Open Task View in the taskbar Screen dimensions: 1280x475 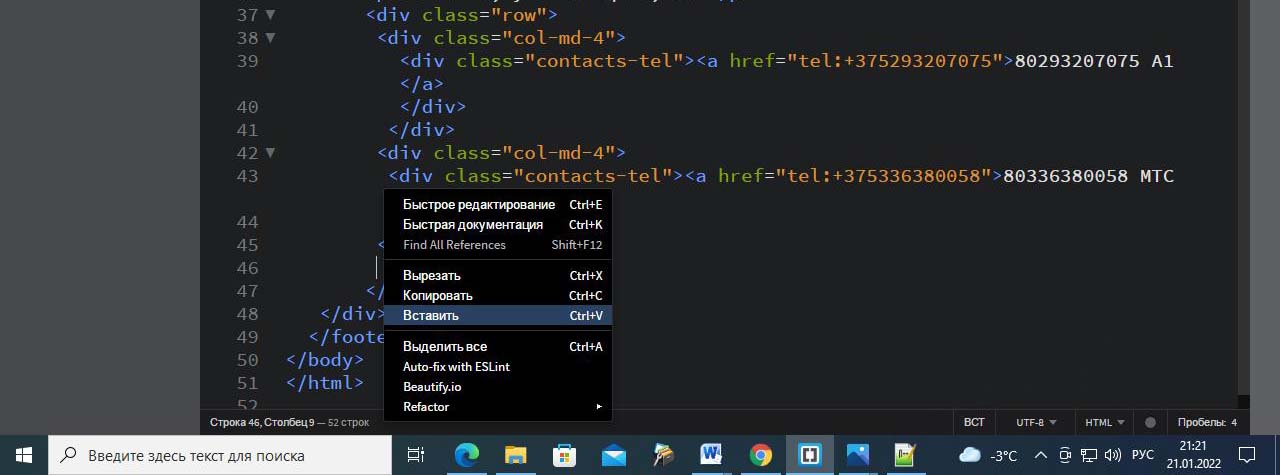(x=416, y=455)
